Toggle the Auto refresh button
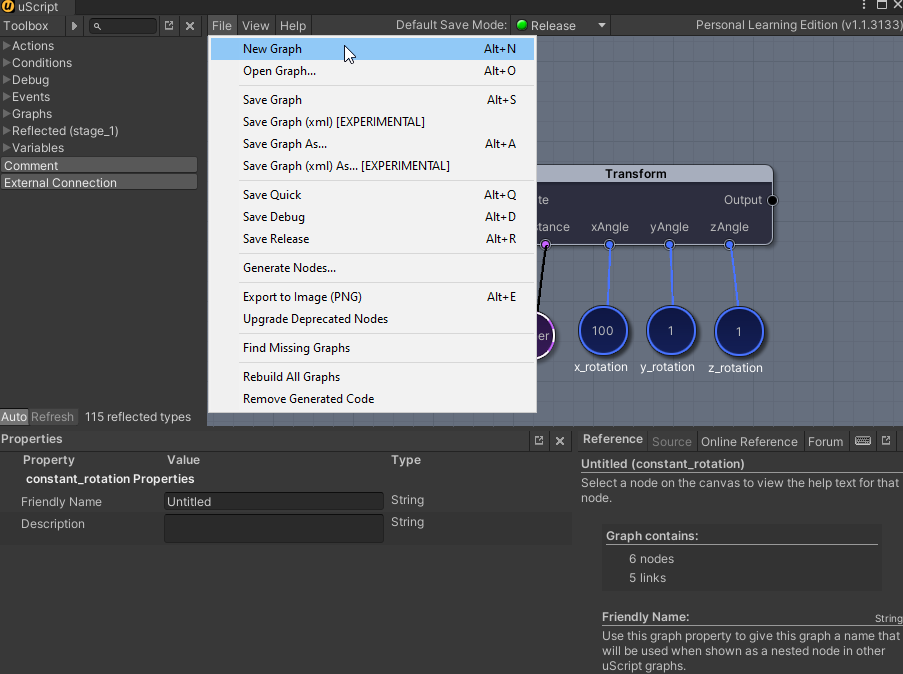903x674 pixels. (14, 417)
